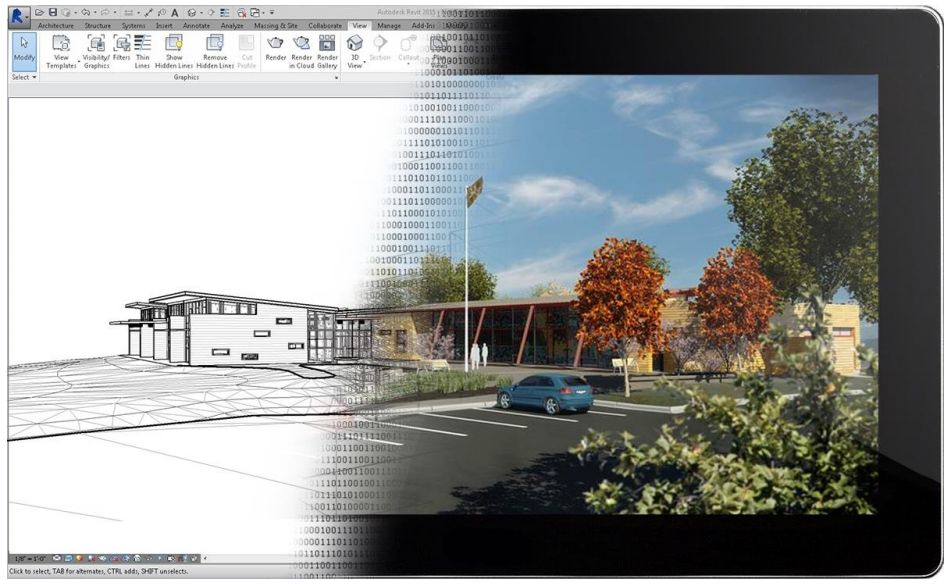The height and width of the screenshot is (584, 949).
Task: Open the Redo history dropdown arrow
Action: pos(114,13)
